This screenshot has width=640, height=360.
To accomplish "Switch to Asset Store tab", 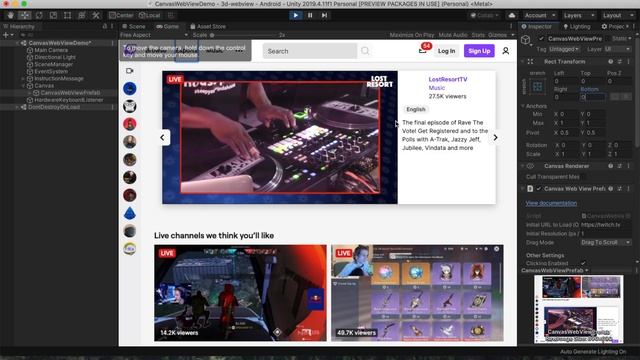I will [208, 26].
